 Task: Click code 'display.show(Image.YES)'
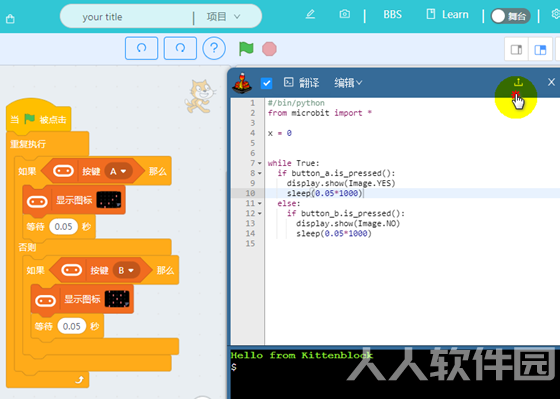click(341, 183)
